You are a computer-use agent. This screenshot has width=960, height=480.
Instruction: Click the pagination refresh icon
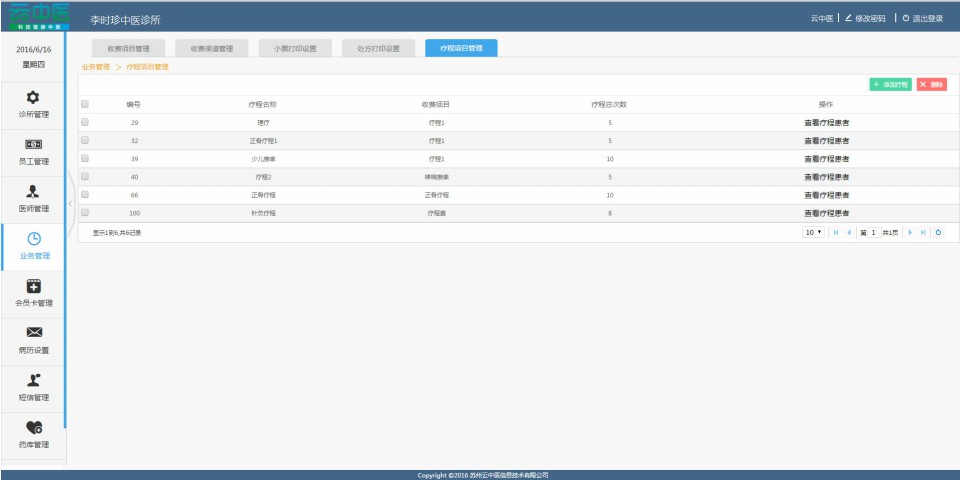point(938,232)
